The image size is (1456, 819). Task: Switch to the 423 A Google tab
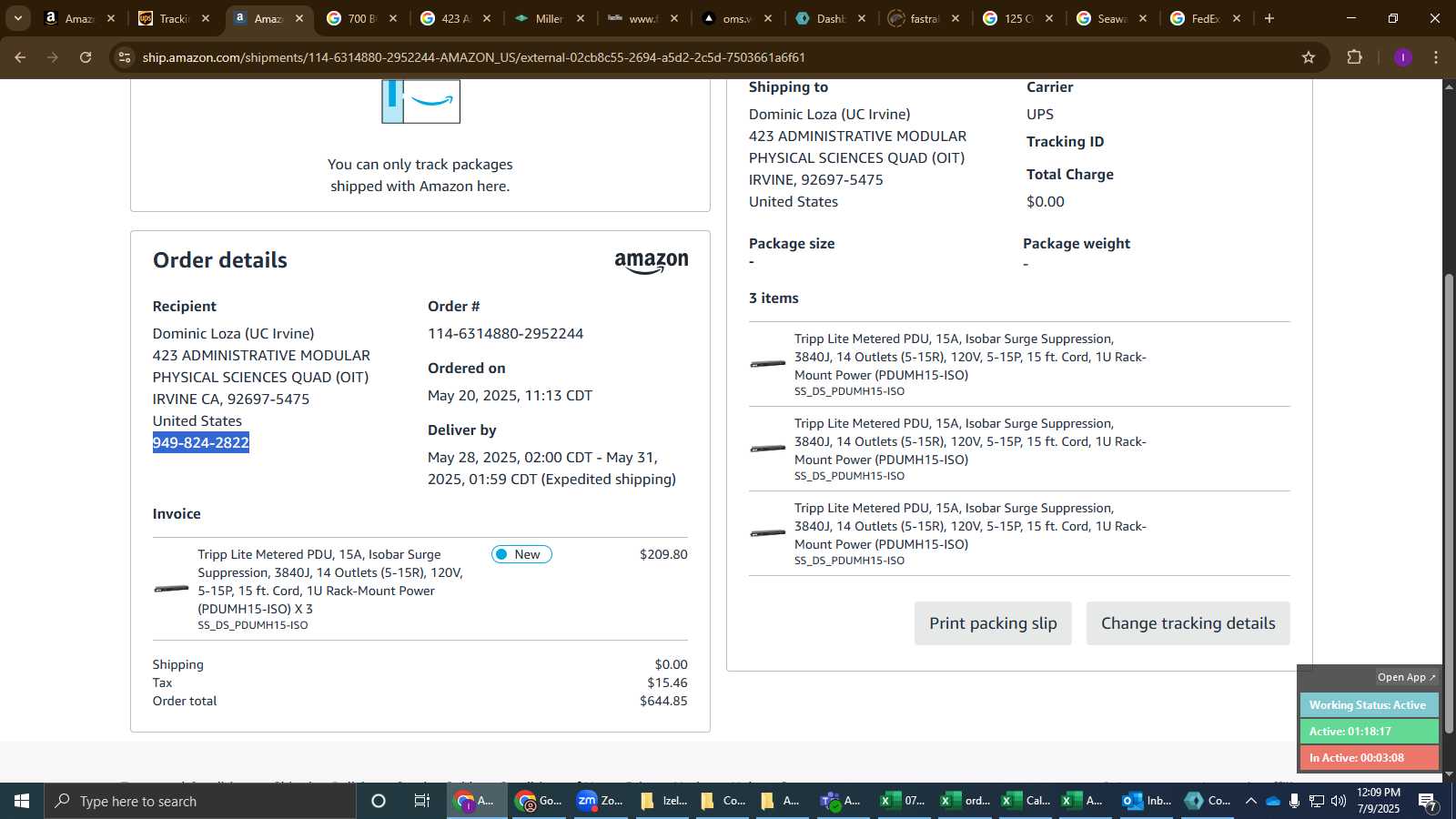click(x=455, y=18)
